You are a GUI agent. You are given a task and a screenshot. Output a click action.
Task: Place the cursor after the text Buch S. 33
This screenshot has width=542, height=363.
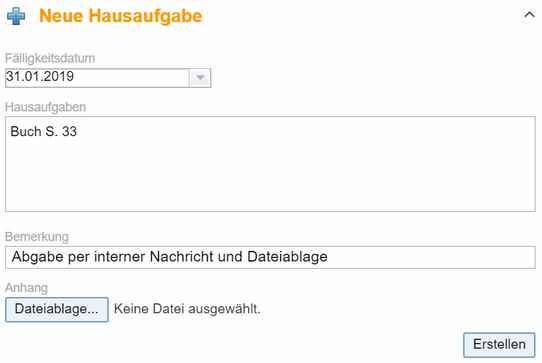point(78,131)
